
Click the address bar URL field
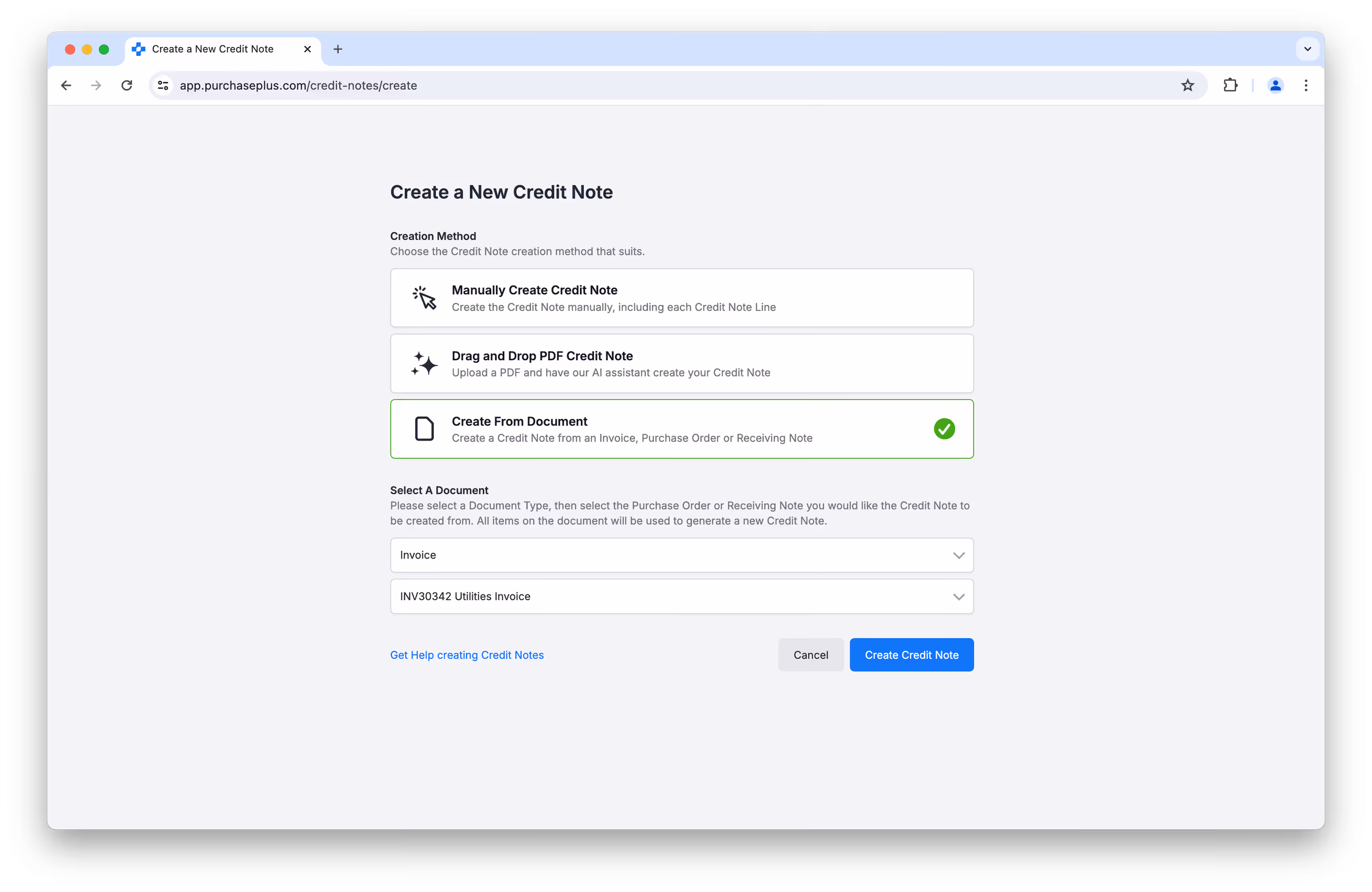[x=674, y=85]
